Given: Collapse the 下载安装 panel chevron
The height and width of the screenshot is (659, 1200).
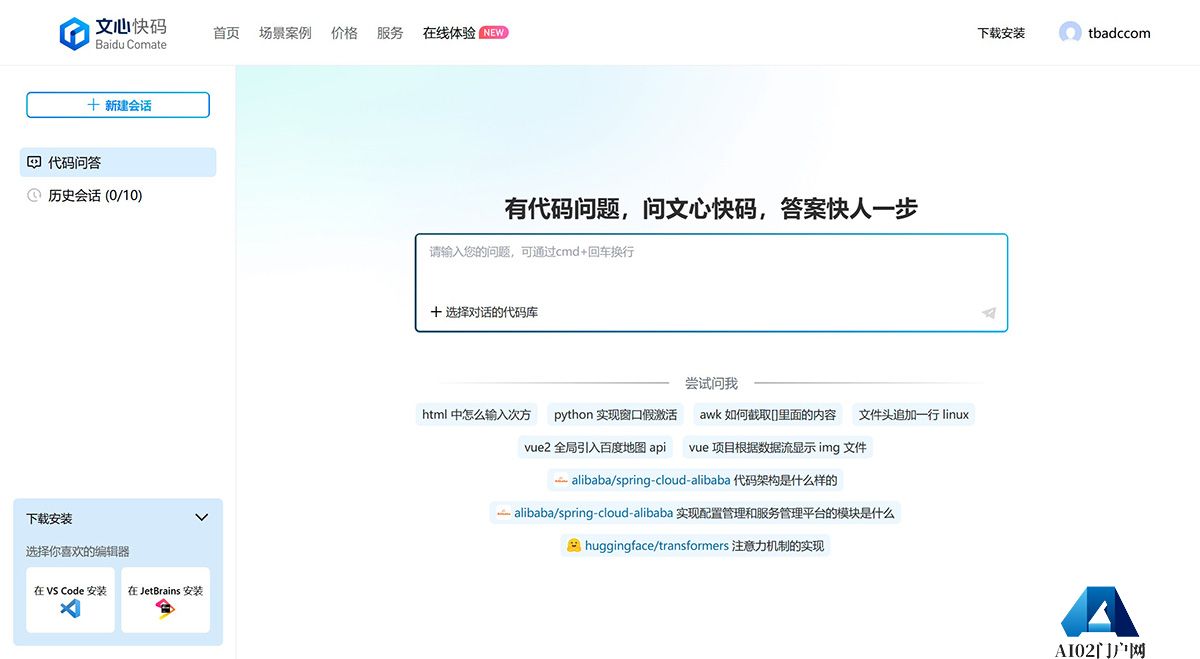Looking at the screenshot, I should pos(201,518).
